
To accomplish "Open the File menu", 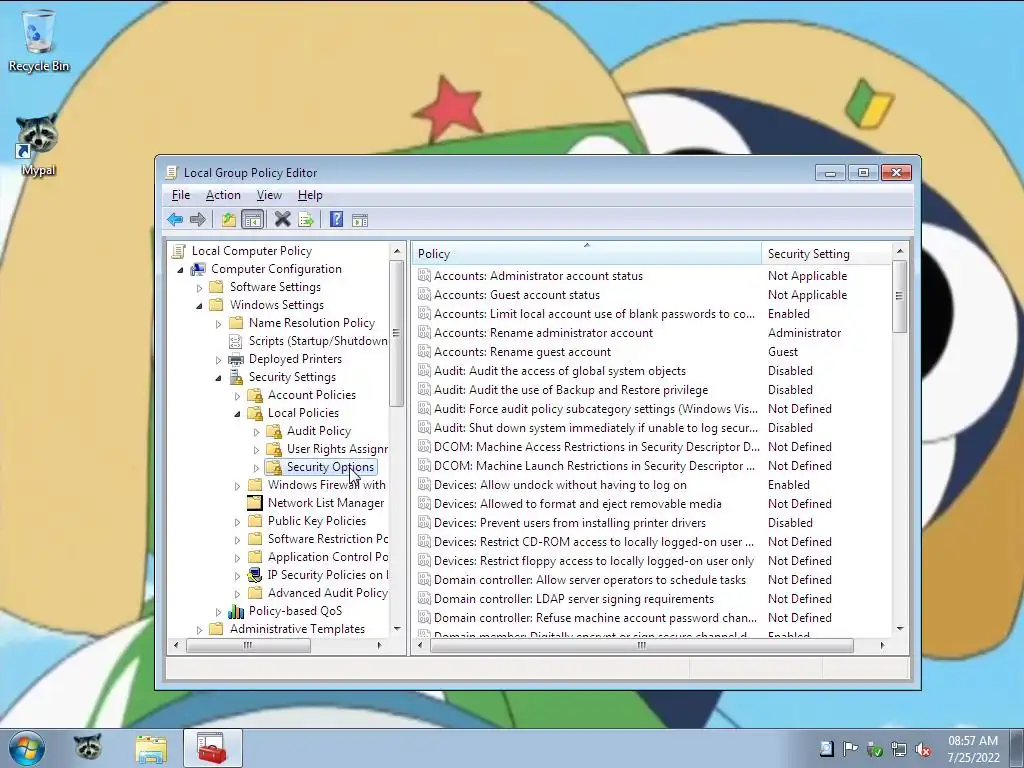I will pos(180,195).
